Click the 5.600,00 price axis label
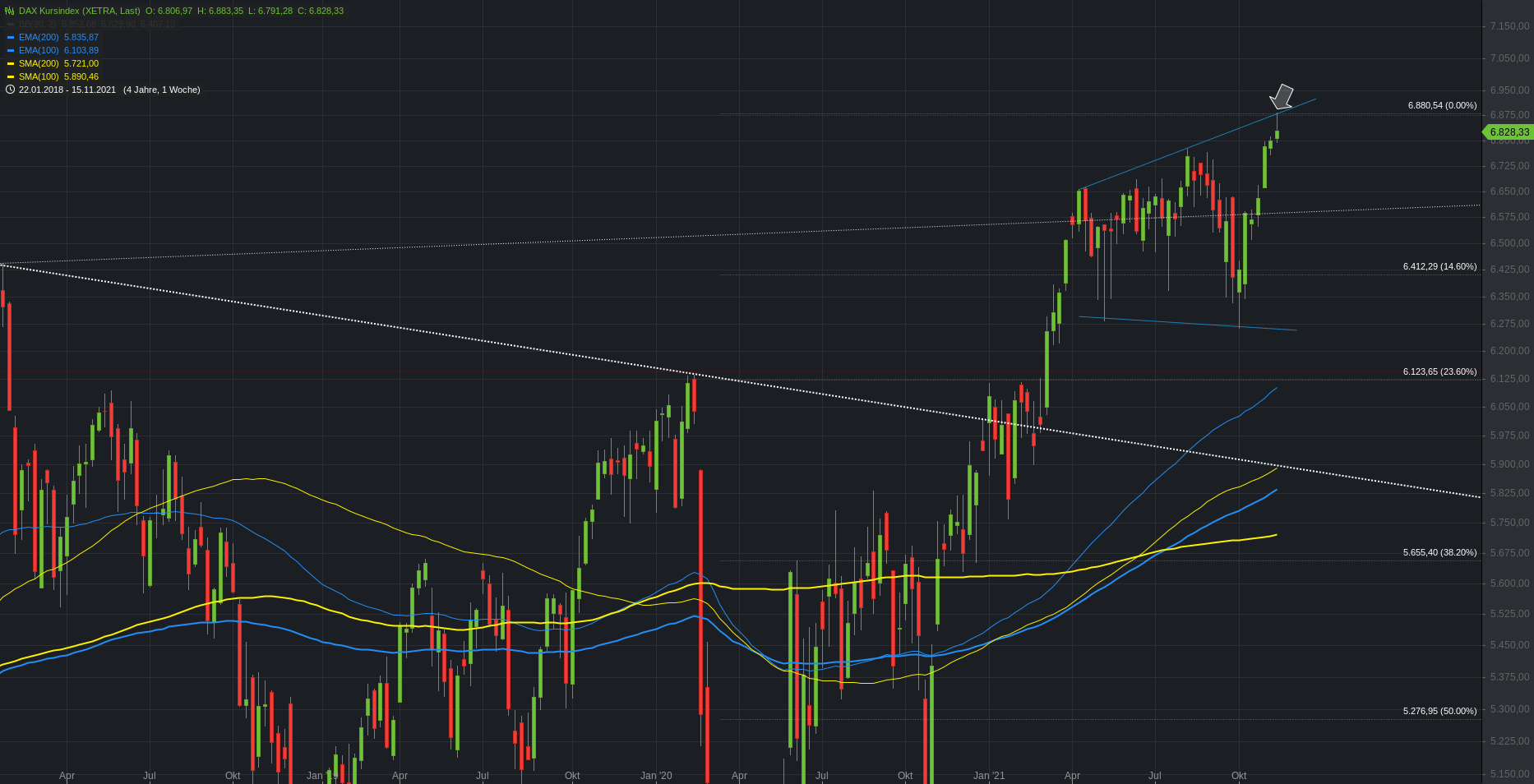 (x=1509, y=583)
